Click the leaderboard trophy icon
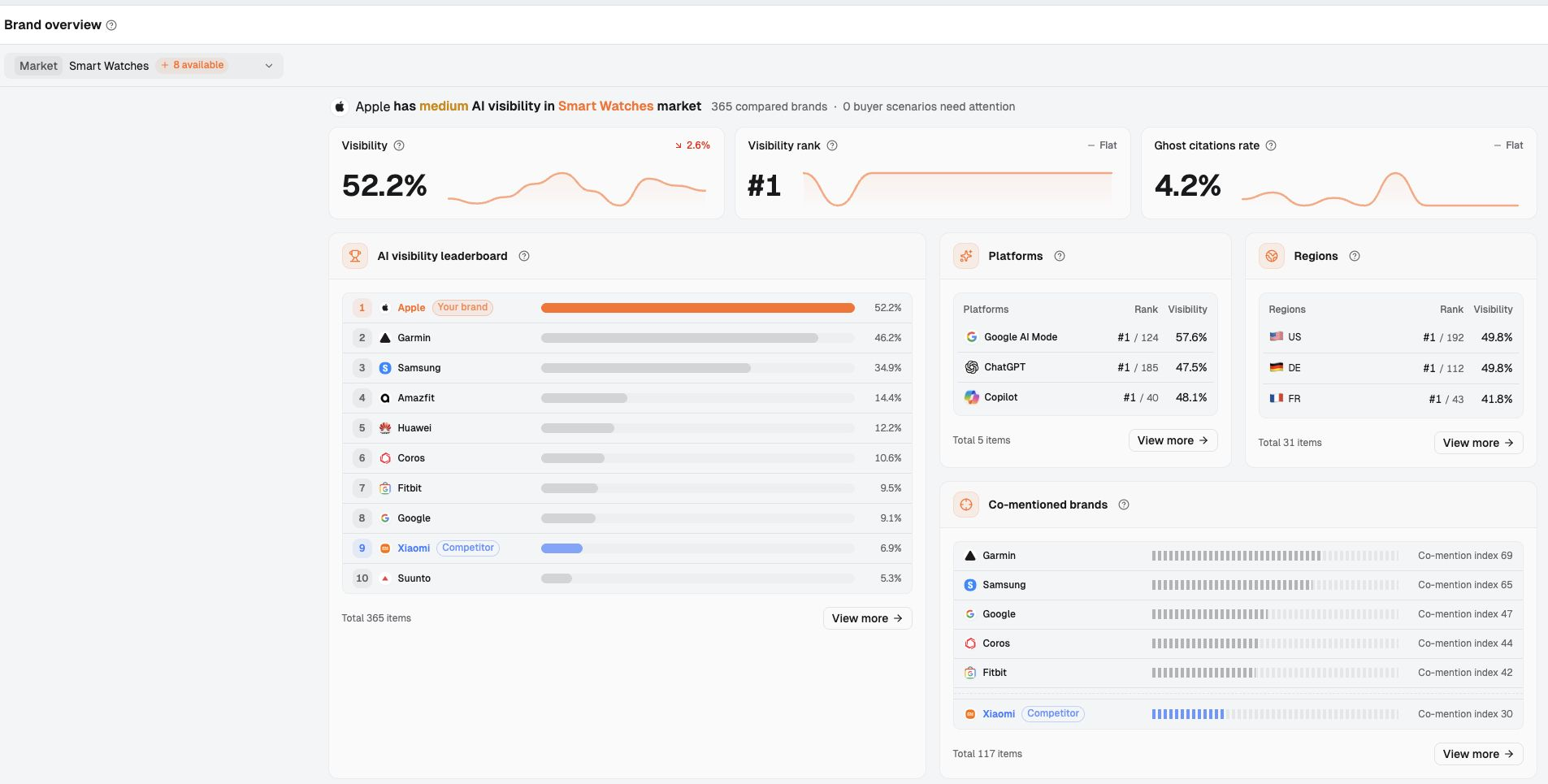Viewport: 1548px width, 784px height. click(355, 256)
